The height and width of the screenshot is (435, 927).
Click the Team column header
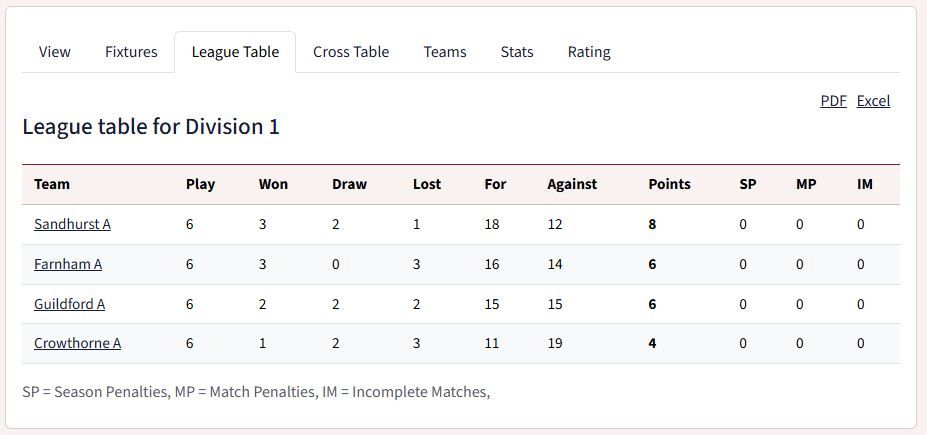(52, 184)
